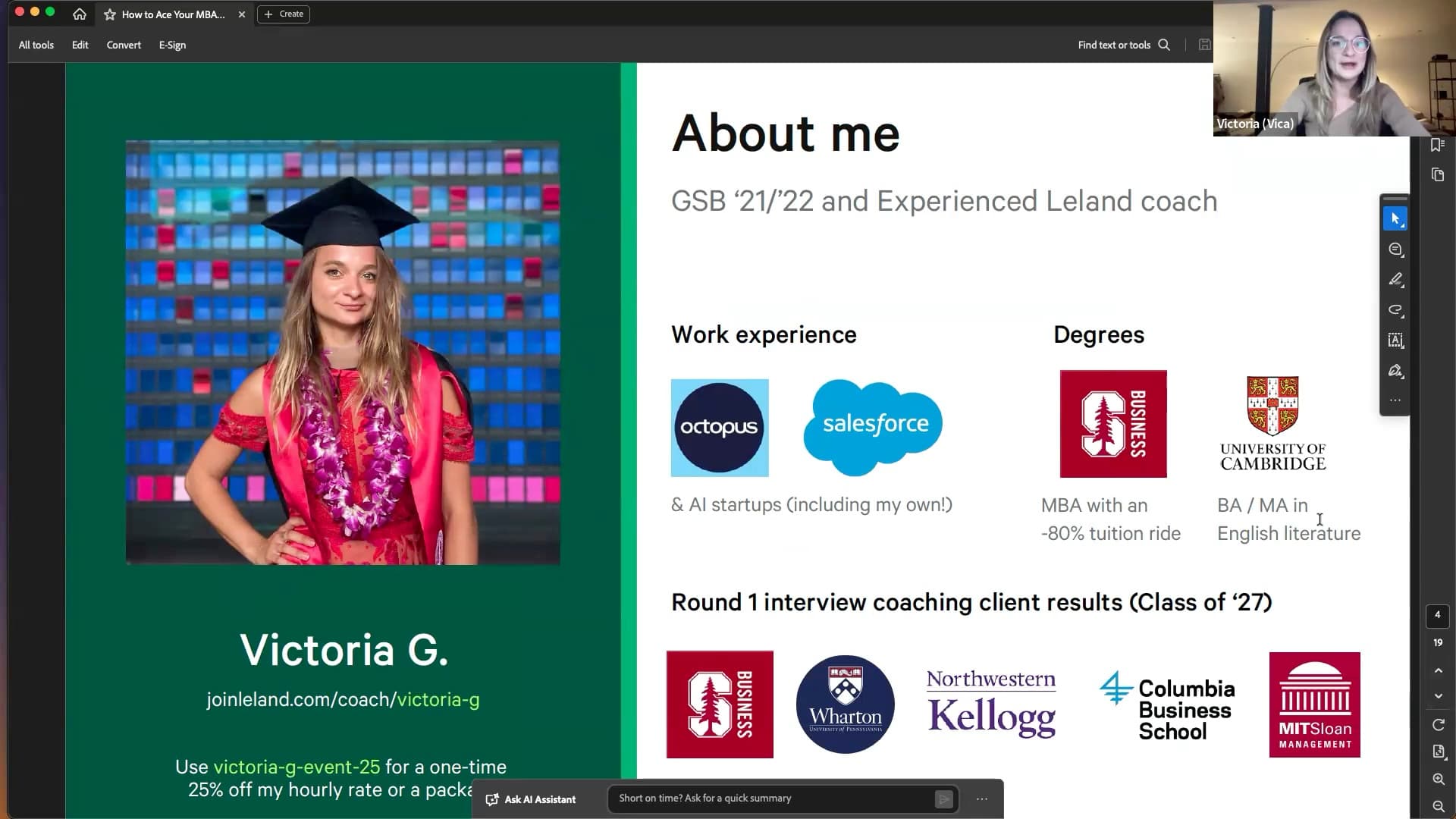Zoom in on the document
This screenshot has width=1456, height=819.
click(x=1438, y=779)
